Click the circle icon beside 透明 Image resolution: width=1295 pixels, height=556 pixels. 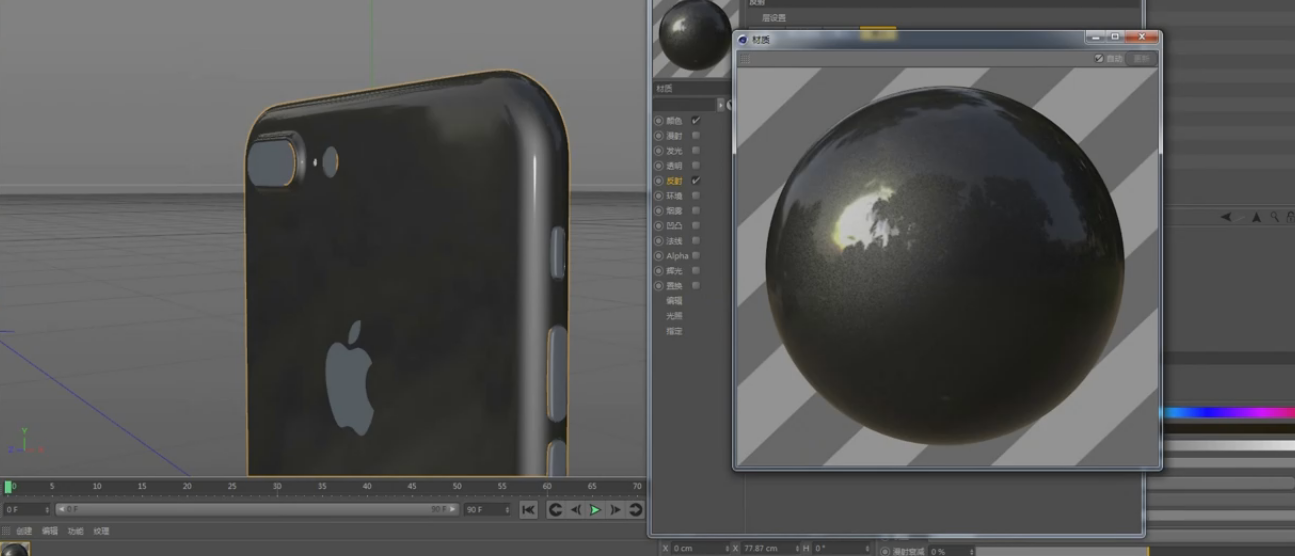click(x=659, y=165)
